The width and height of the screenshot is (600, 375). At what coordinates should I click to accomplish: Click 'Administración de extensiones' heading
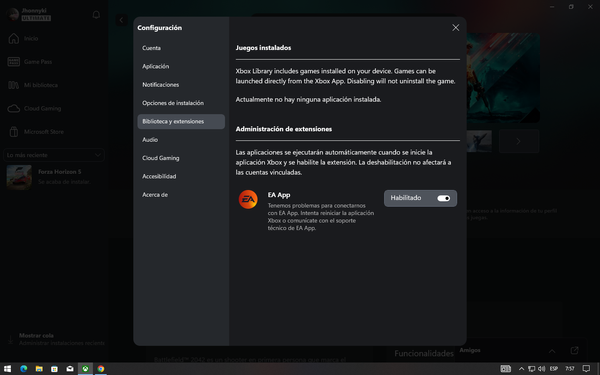point(284,129)
